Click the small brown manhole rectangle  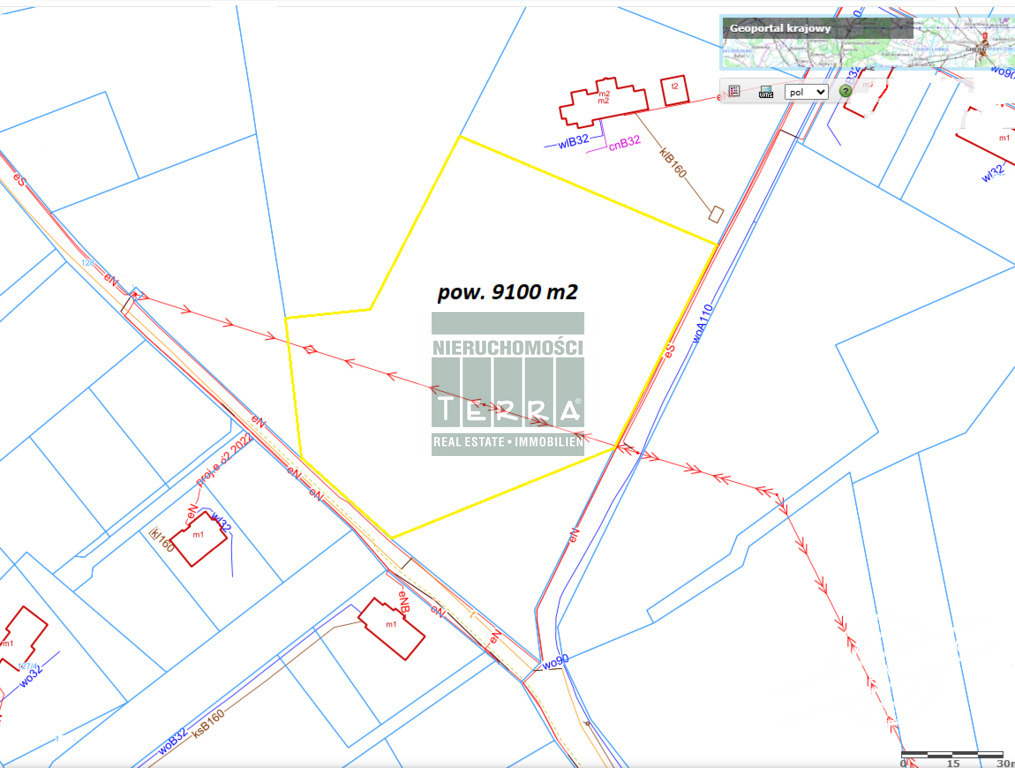(x=715, y=214)
